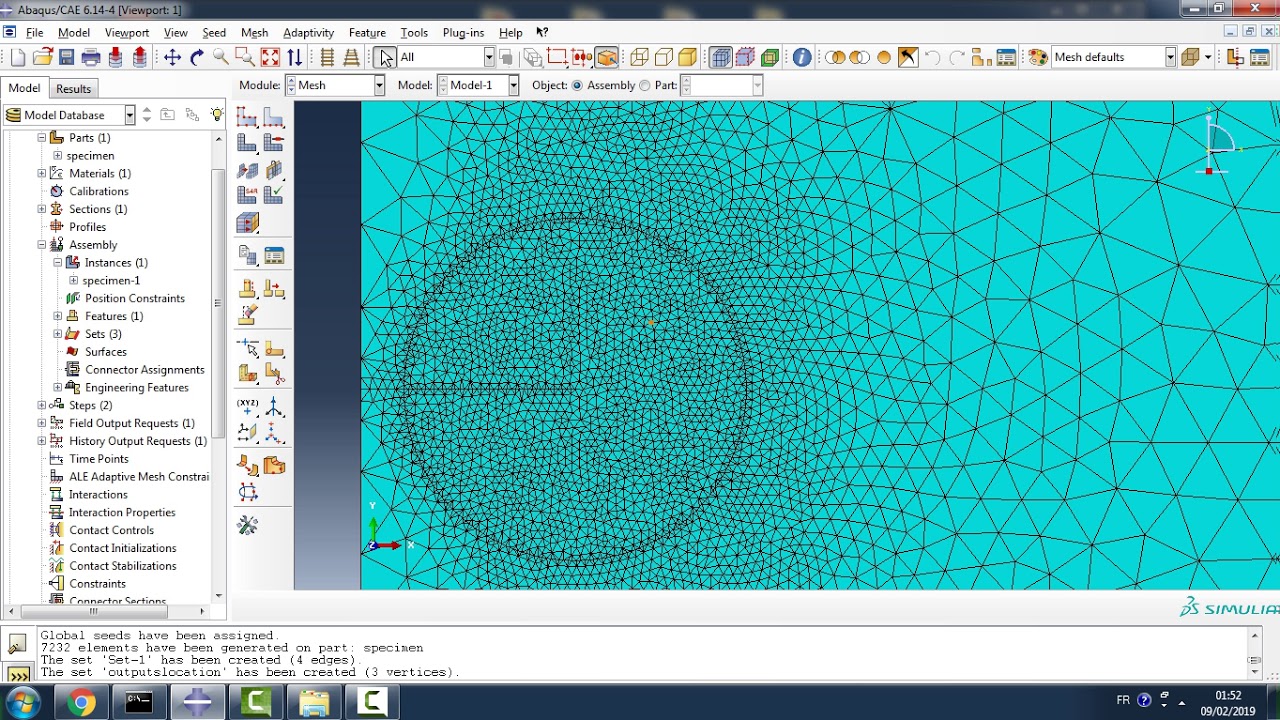Viewport: 1280px width, 720px height.
Task: Click the clock showing 01:52
Action: pyautogui.click(x=1228, y=695)
